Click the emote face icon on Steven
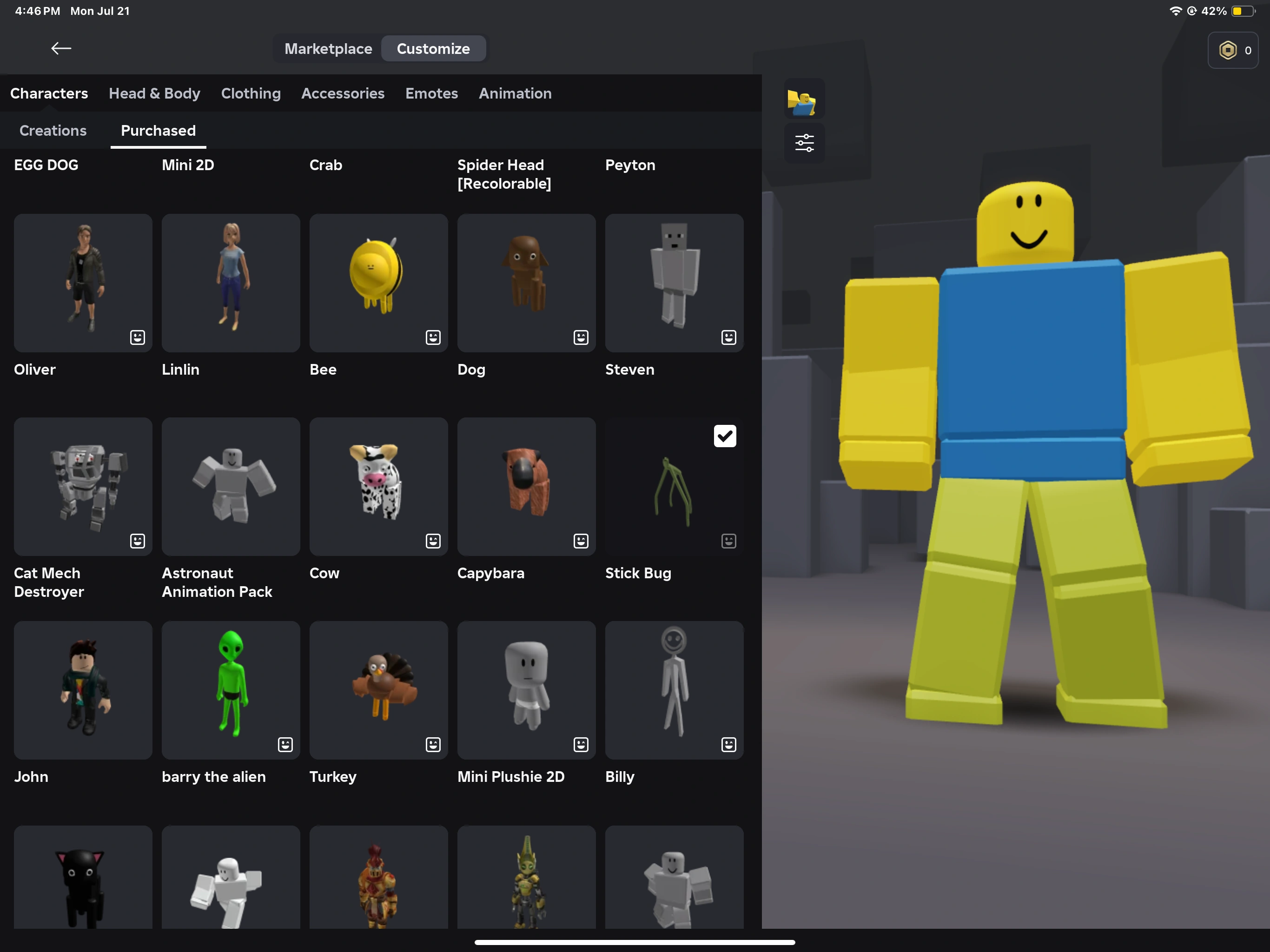The width and height of the screenshot is (1270, 952). [728, 337]
